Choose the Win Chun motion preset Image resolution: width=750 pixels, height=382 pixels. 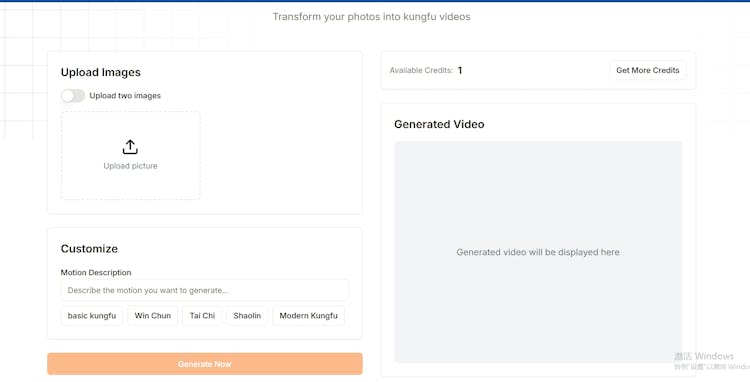coord(153,316)
